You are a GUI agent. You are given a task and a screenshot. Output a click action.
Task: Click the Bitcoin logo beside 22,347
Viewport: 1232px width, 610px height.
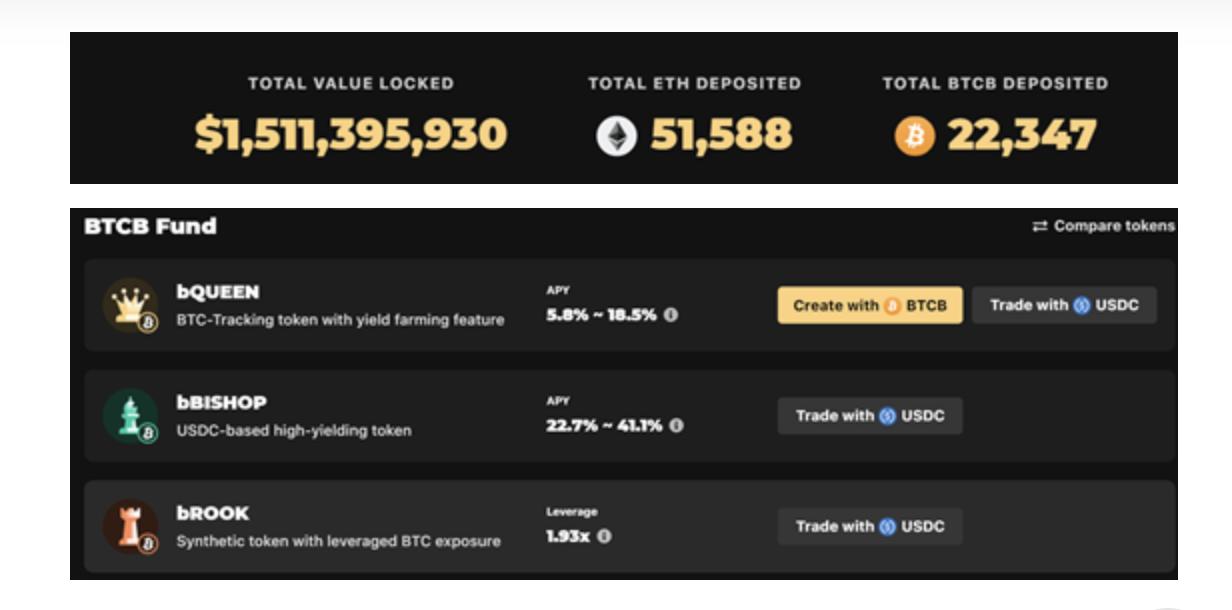(914, 136)
